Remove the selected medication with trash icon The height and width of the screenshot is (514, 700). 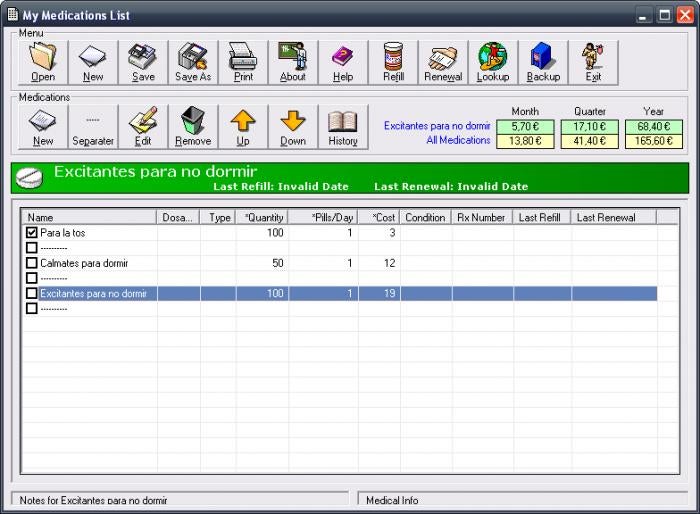click(x=193, y=126)
